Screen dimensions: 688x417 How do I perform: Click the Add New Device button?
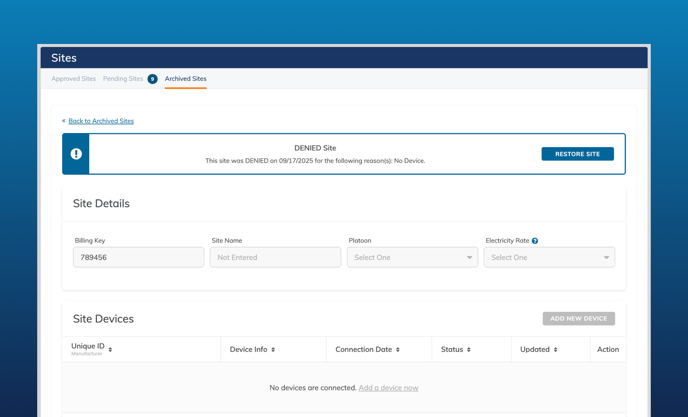point(578,319)
